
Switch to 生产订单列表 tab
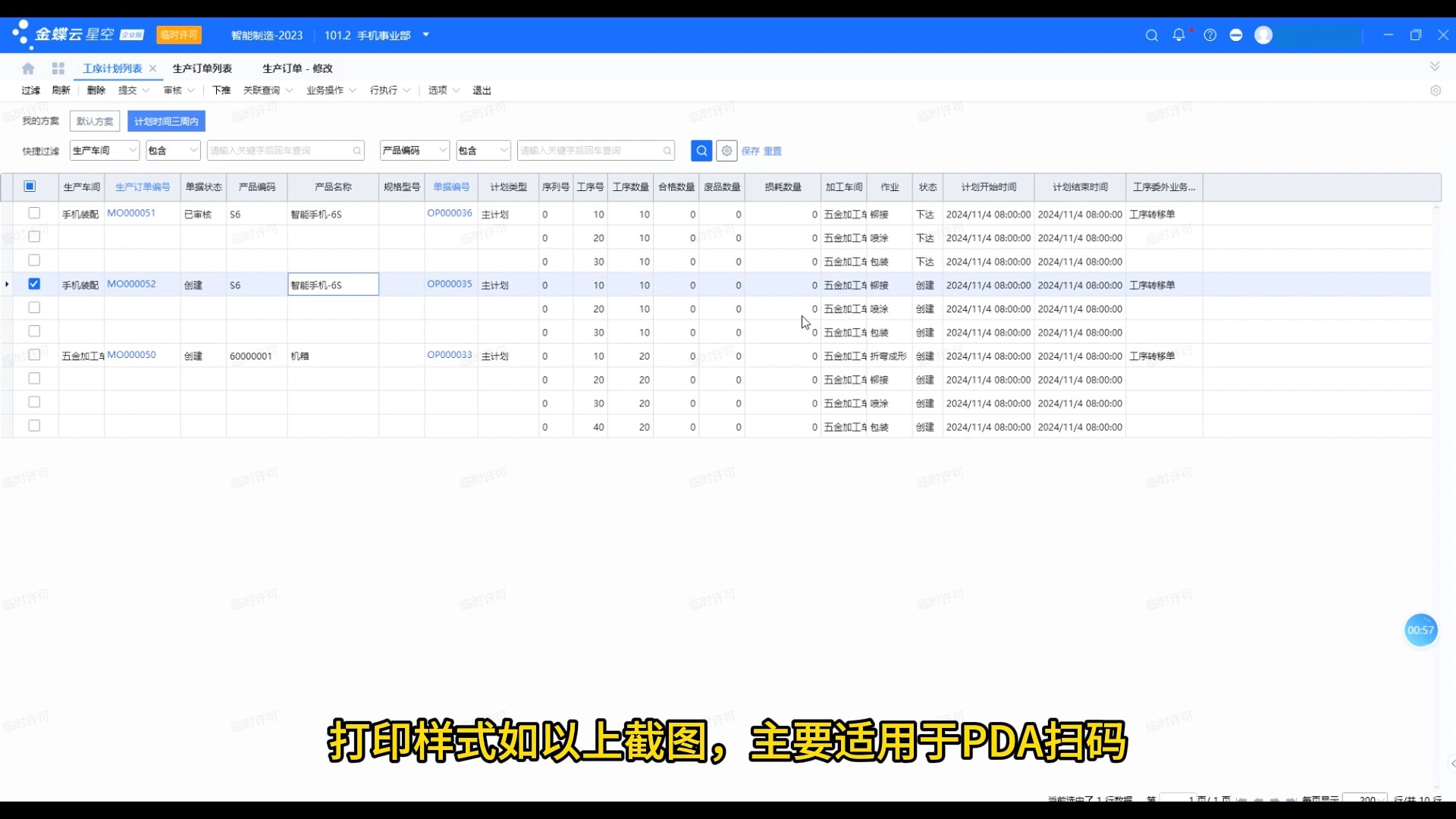pyautogui.click(x=202, y=68)
